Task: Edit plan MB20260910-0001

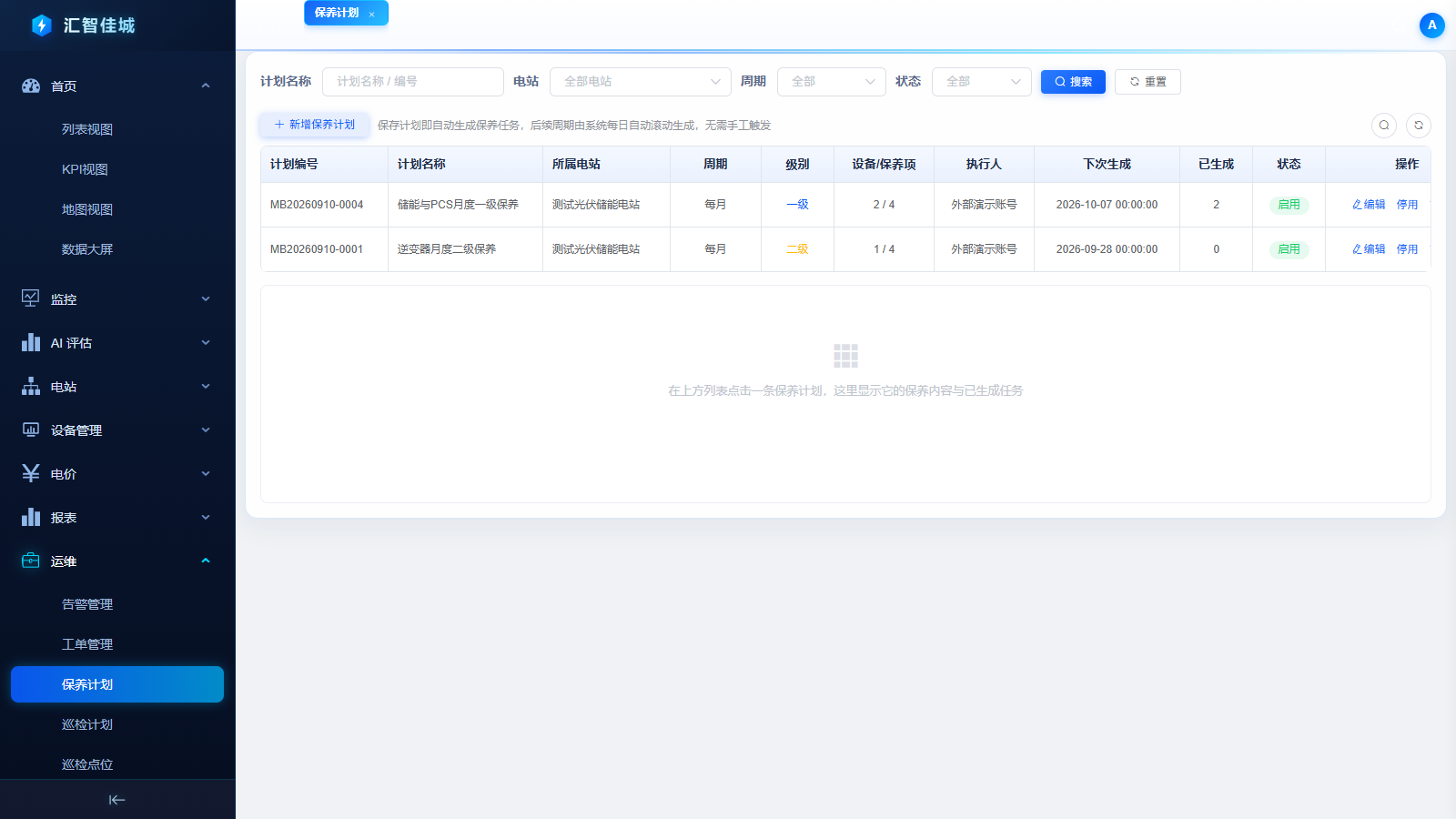Action: coord(1369,249)
